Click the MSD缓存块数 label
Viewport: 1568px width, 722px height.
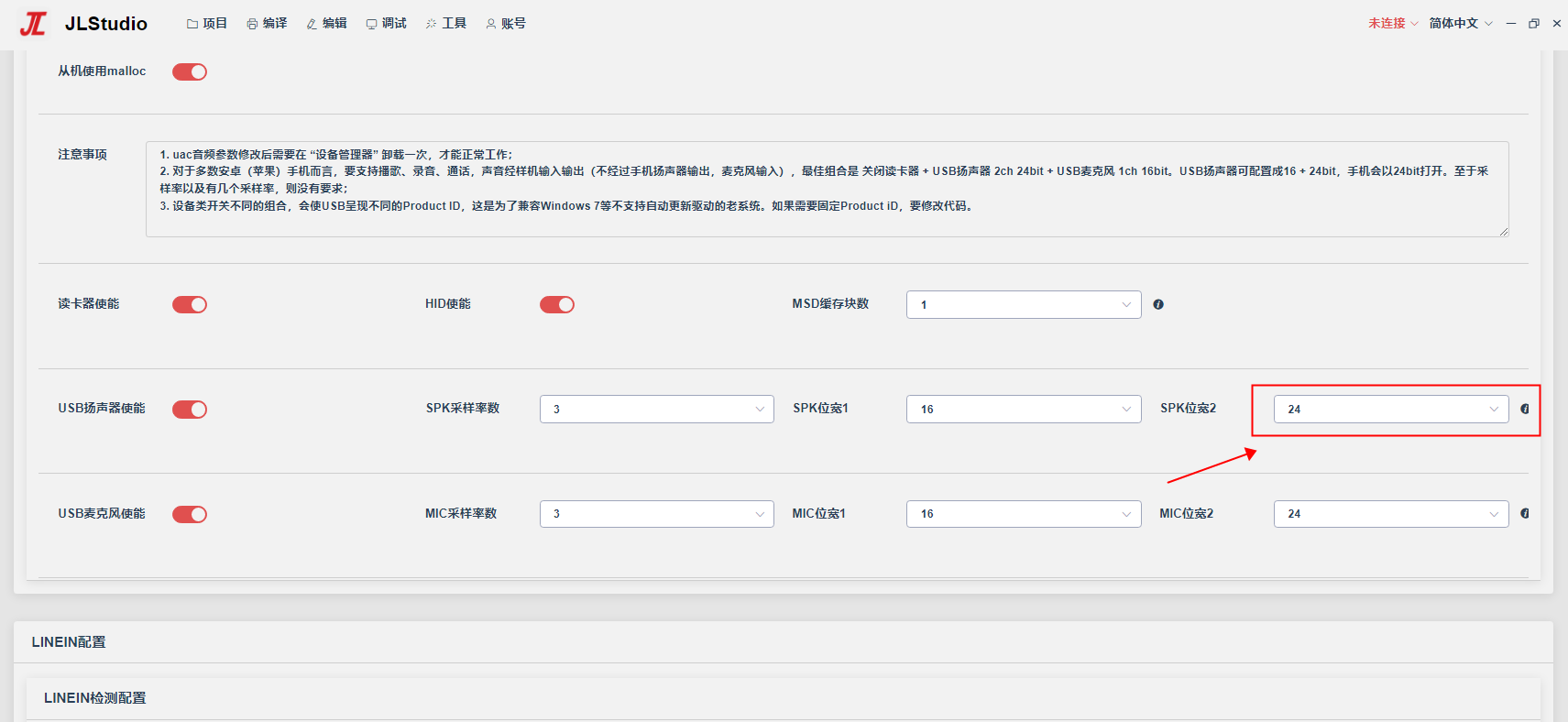tap(830, 304)
